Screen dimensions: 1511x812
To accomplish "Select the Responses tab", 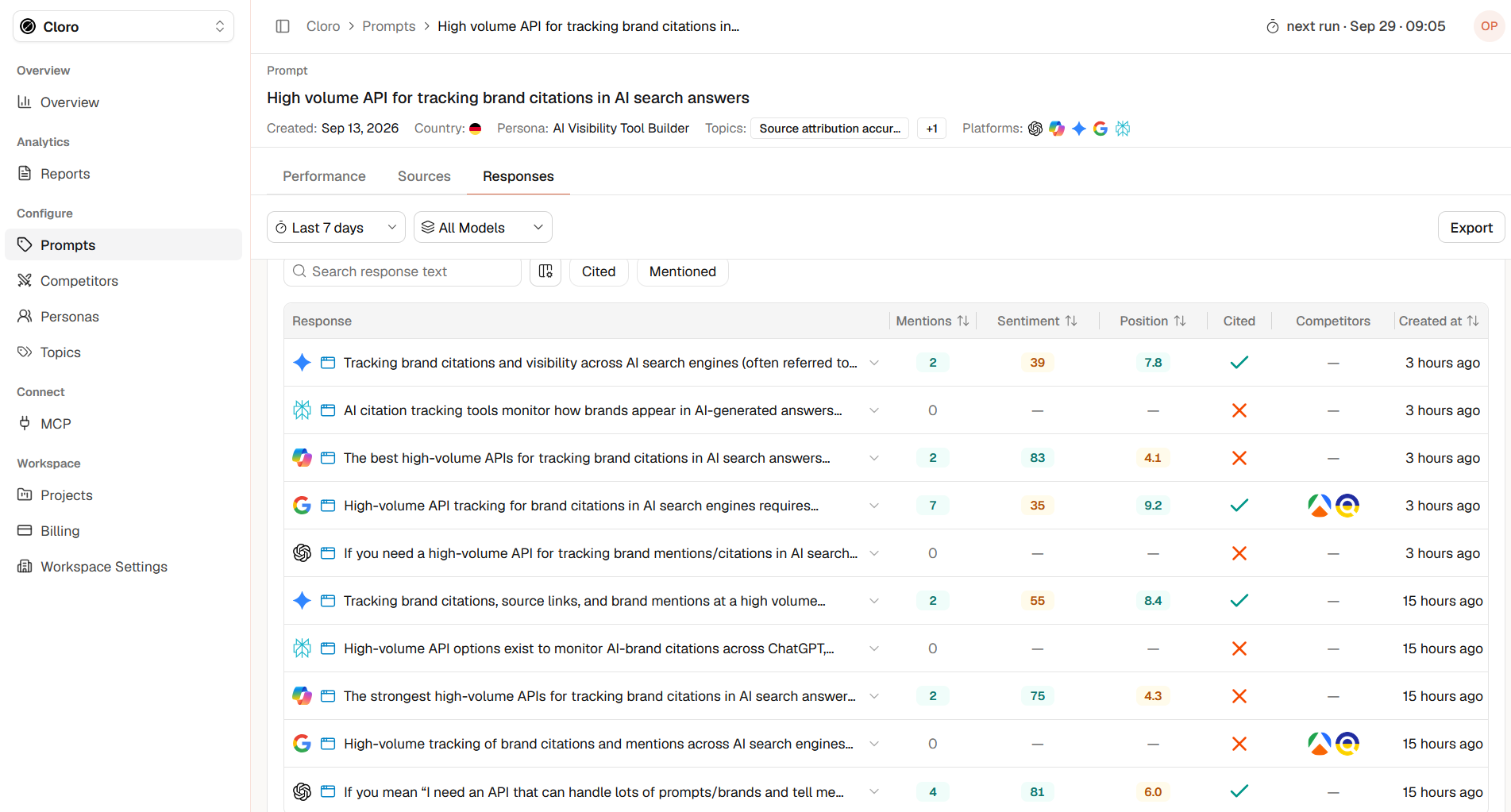I will pos(518,176).
